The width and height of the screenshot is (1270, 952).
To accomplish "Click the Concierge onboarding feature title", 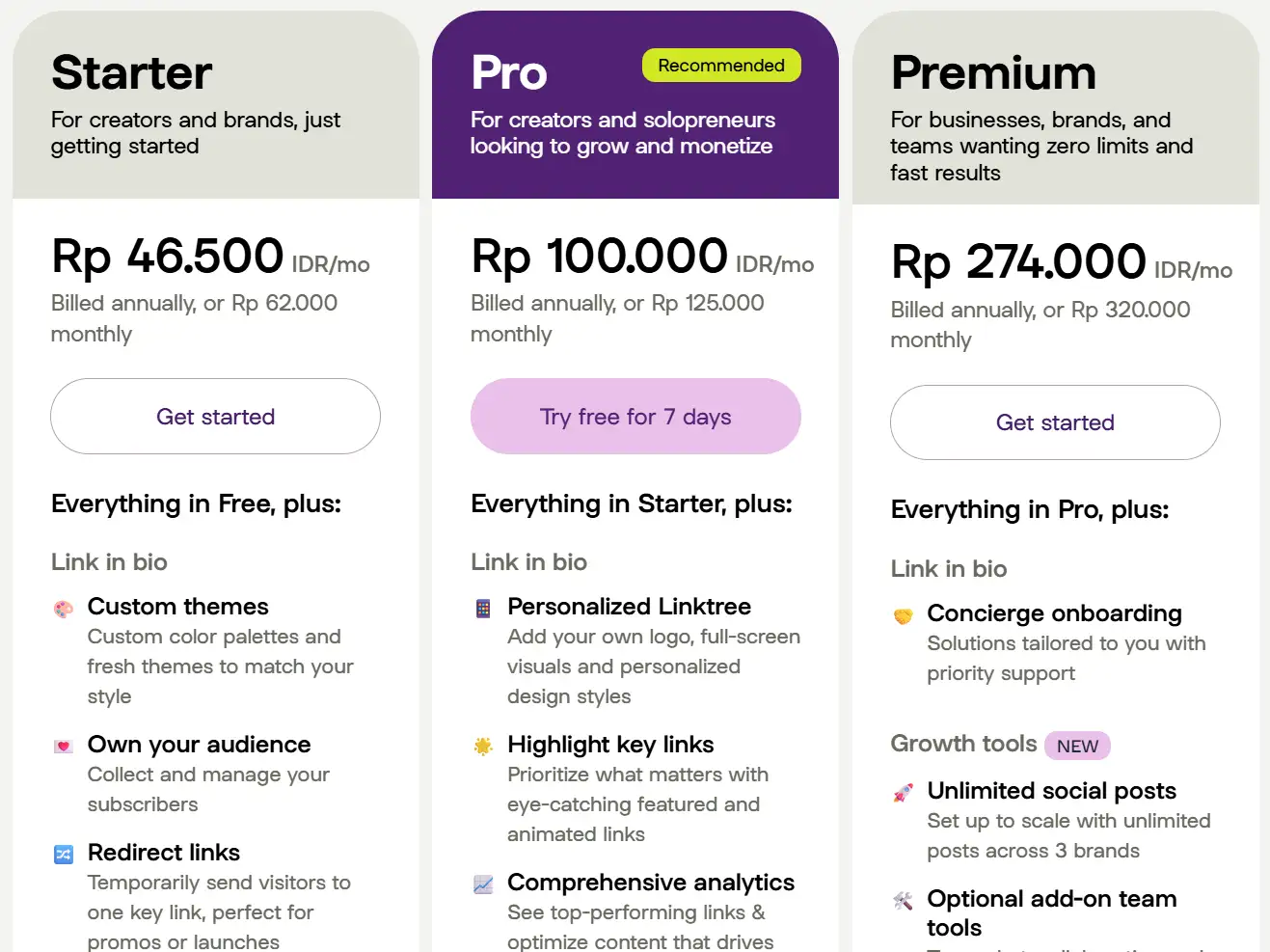I will (x=1054, y=613).
